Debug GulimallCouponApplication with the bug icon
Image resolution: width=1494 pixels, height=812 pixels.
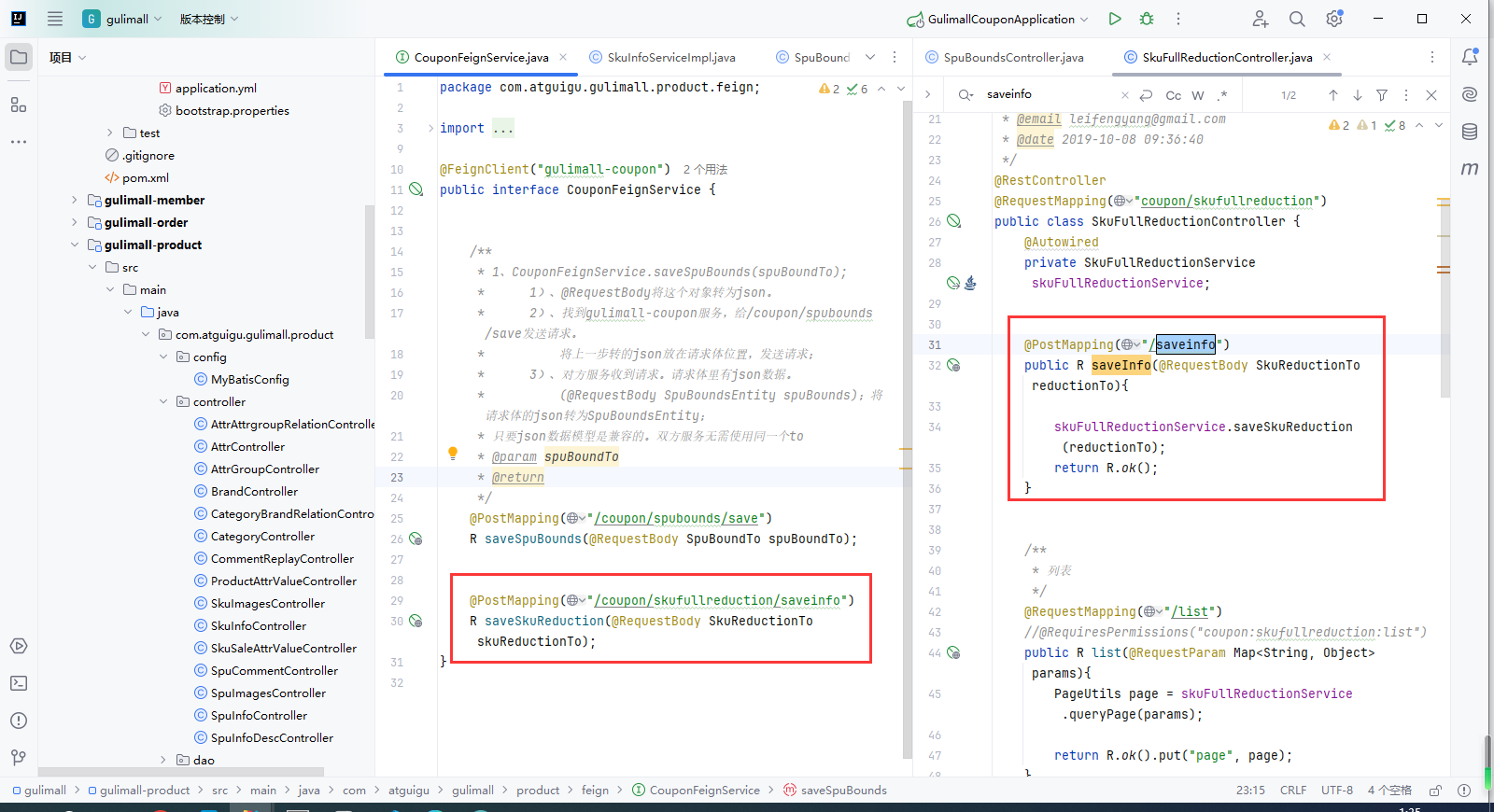click(1147, 19)
